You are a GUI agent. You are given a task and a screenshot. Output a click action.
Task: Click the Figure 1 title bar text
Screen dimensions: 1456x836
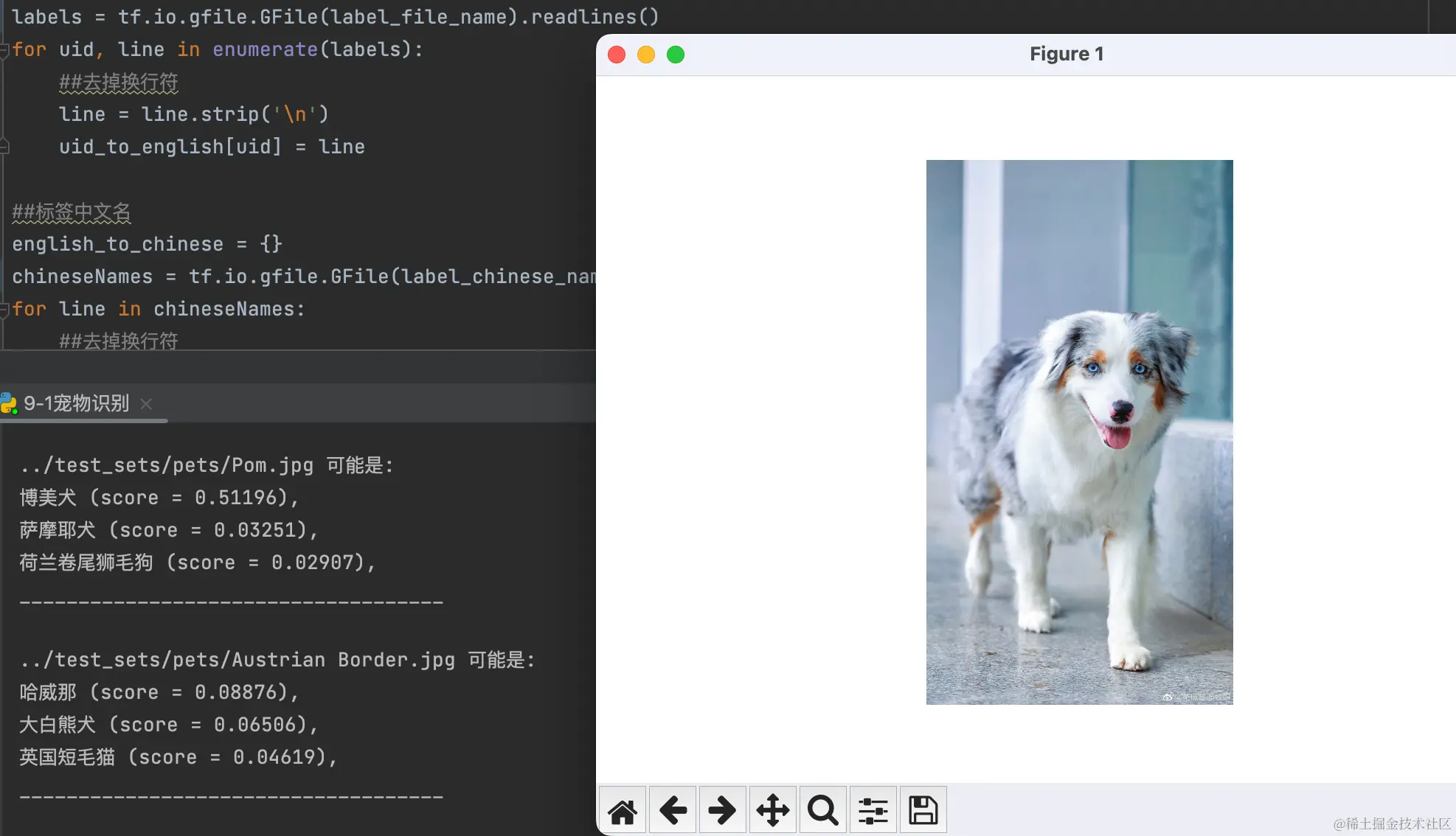click(x=1067, y=54)
